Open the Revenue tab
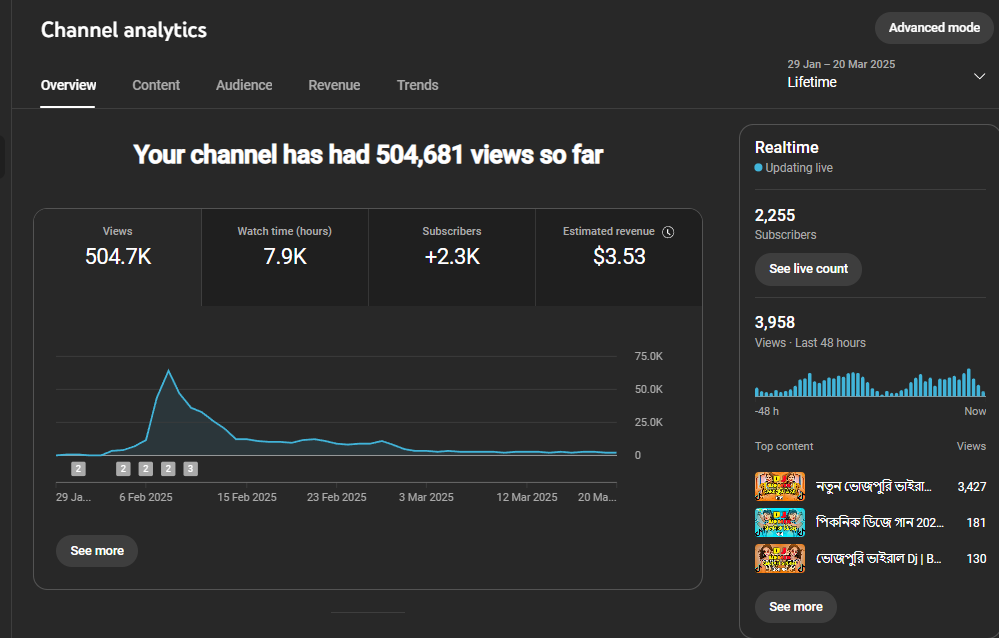This screenshot has height=638, width=999. [x=334, y=85]
